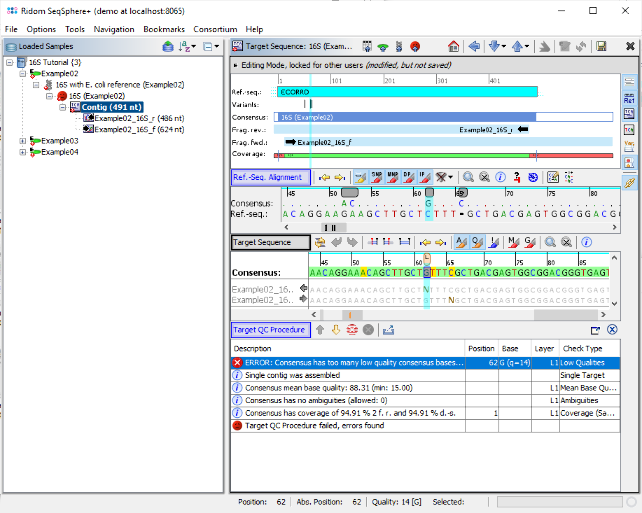
Task: Click the save floppy disk icon
Action: [601, 46]
